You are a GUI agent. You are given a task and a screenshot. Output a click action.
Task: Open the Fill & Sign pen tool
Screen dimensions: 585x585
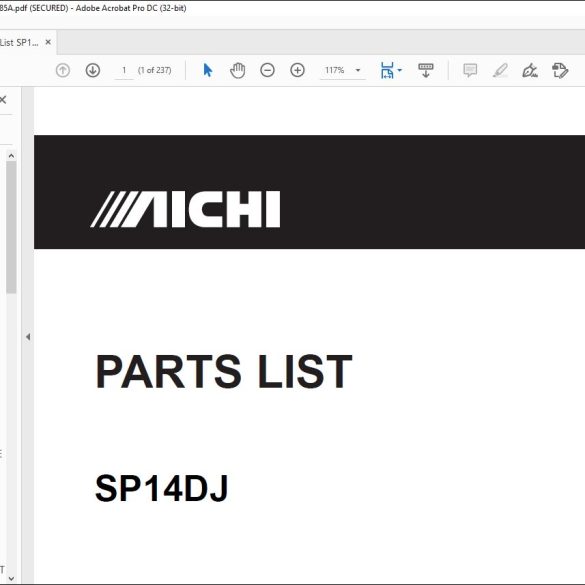tap(530, 70)
